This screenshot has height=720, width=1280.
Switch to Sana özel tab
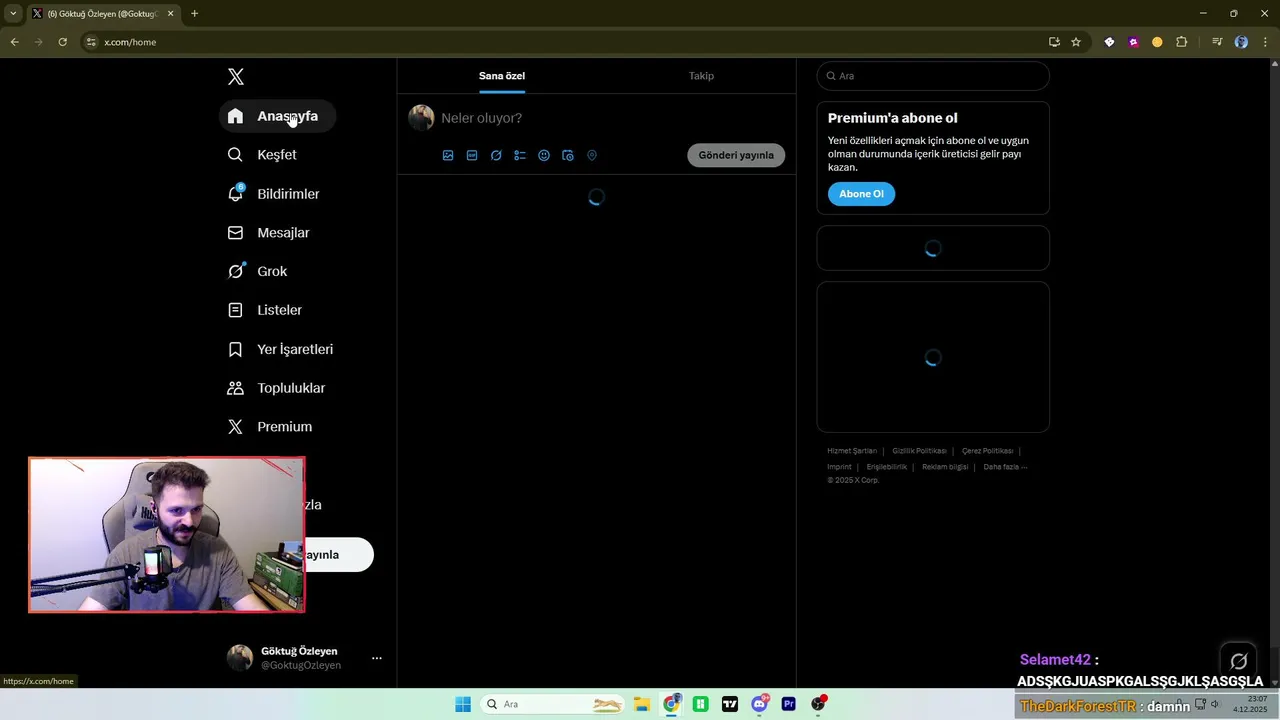pyautogui.click(x=502, y=76)
